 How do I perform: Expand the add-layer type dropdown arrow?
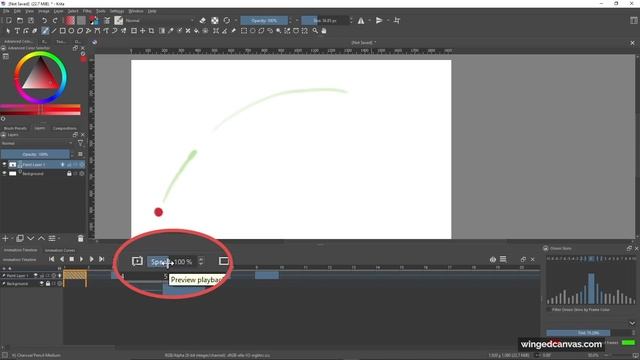12,238
